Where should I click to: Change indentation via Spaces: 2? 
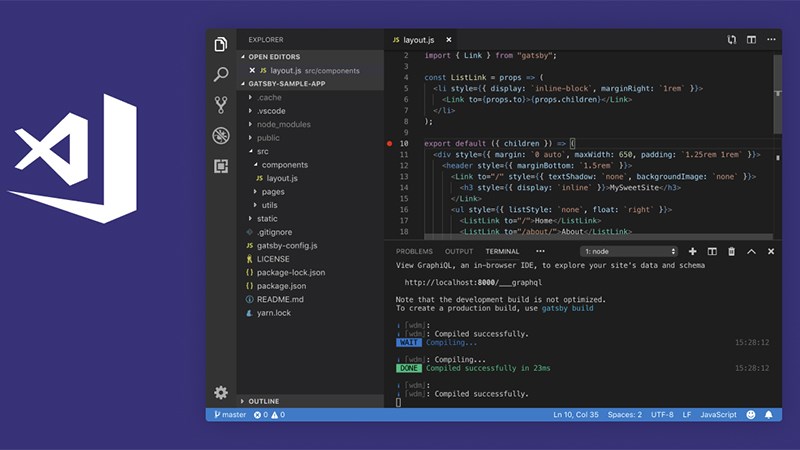click(624, 415)
